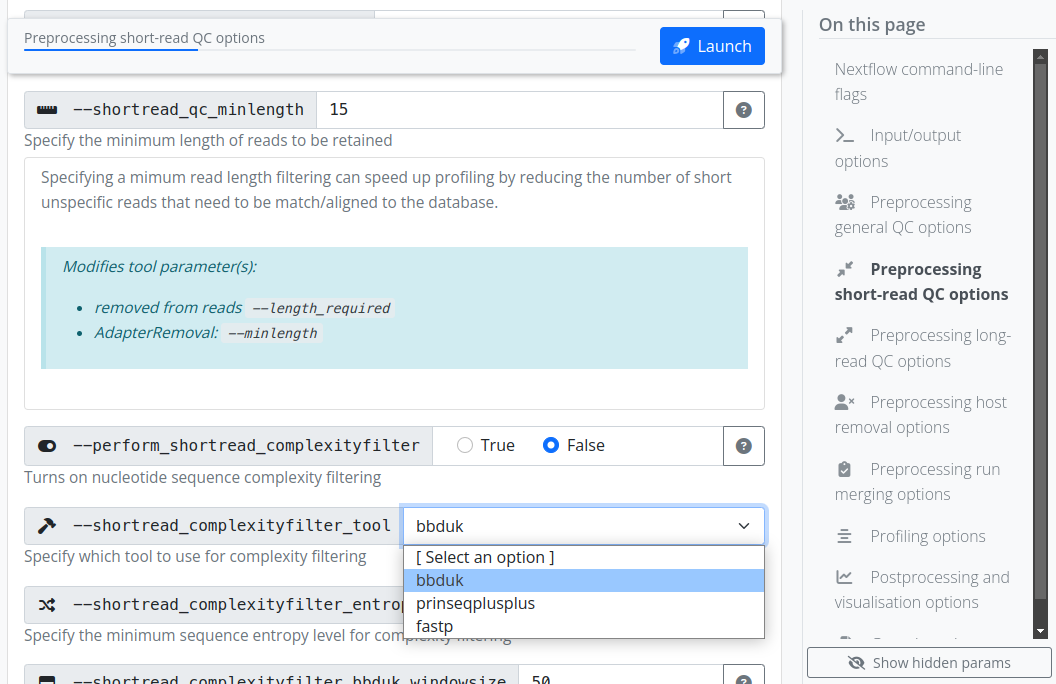The image size is (1056, 684).
Task: Open the Preprocessing host removal options section
Action: click(x=920, y=414)
